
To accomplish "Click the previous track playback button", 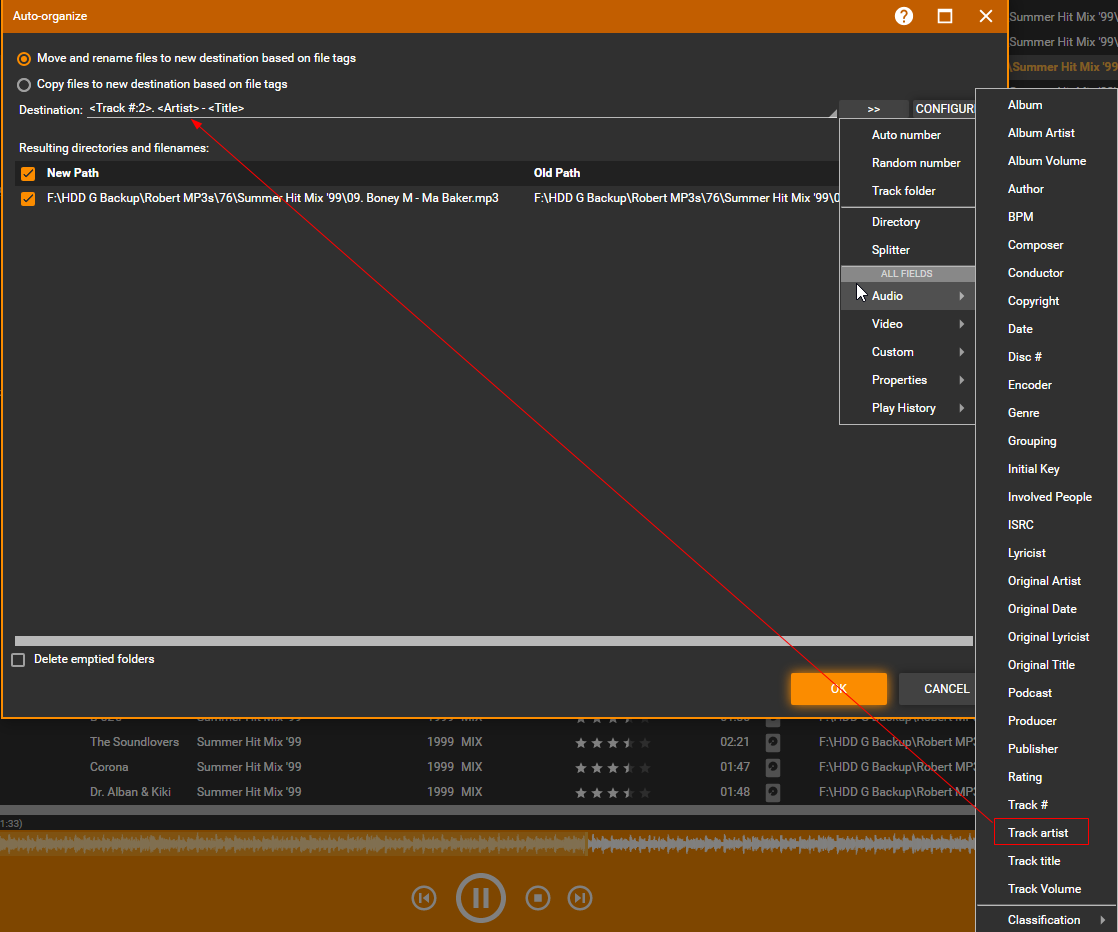I will 424,898.
